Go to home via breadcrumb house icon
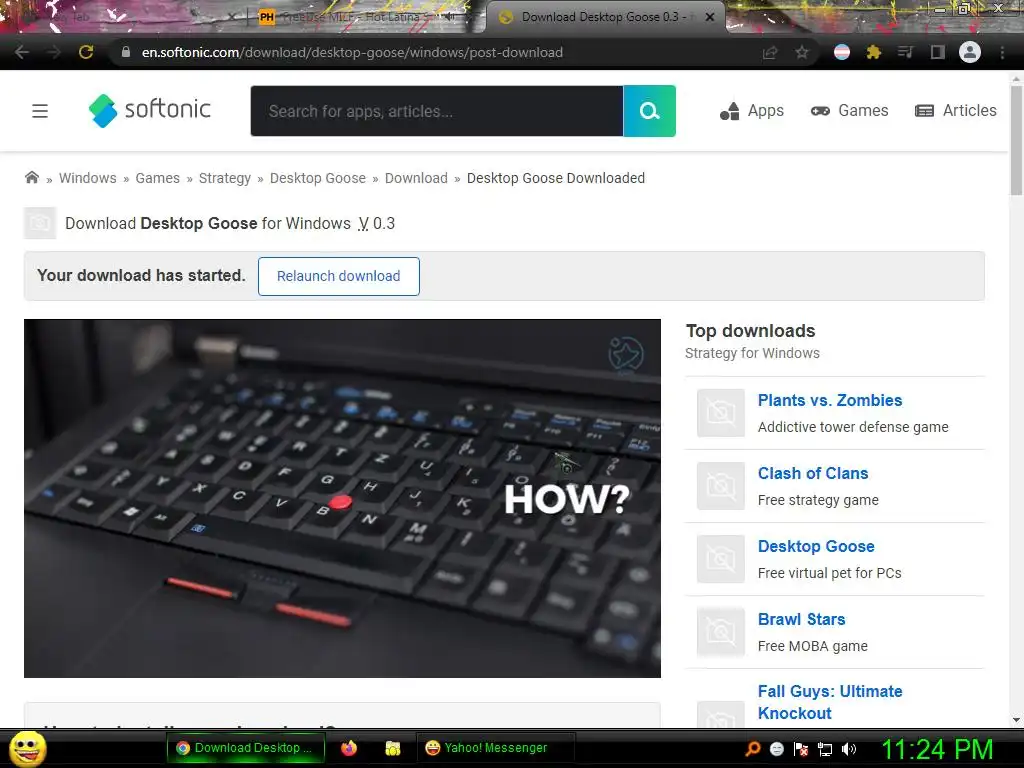The height and width of the screenshot is (768, 1024). (31, 178)
